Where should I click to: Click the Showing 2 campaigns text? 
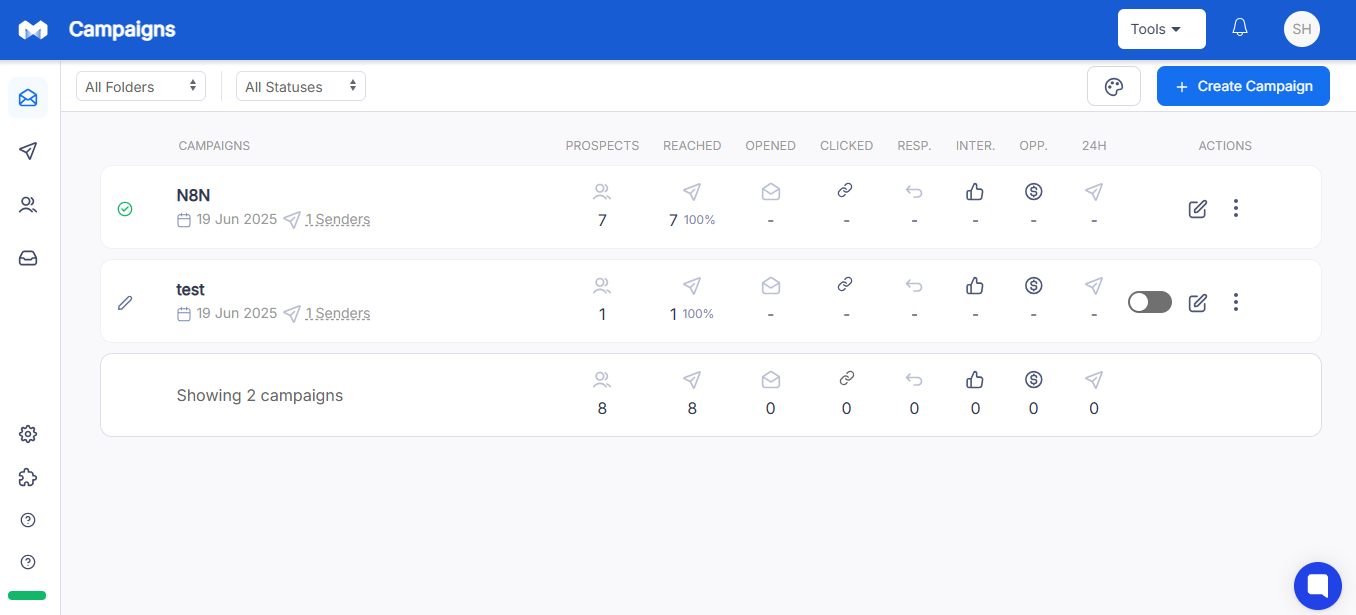coord(260,395)
